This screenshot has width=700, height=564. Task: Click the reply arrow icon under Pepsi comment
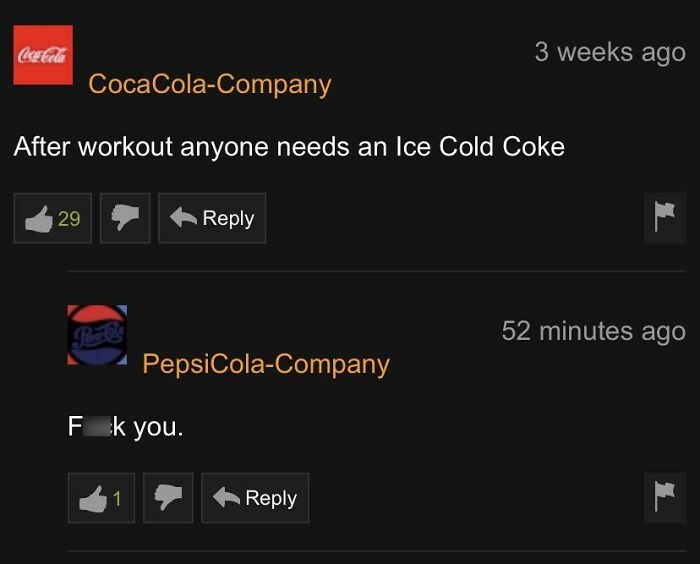(x=226, y=497)
